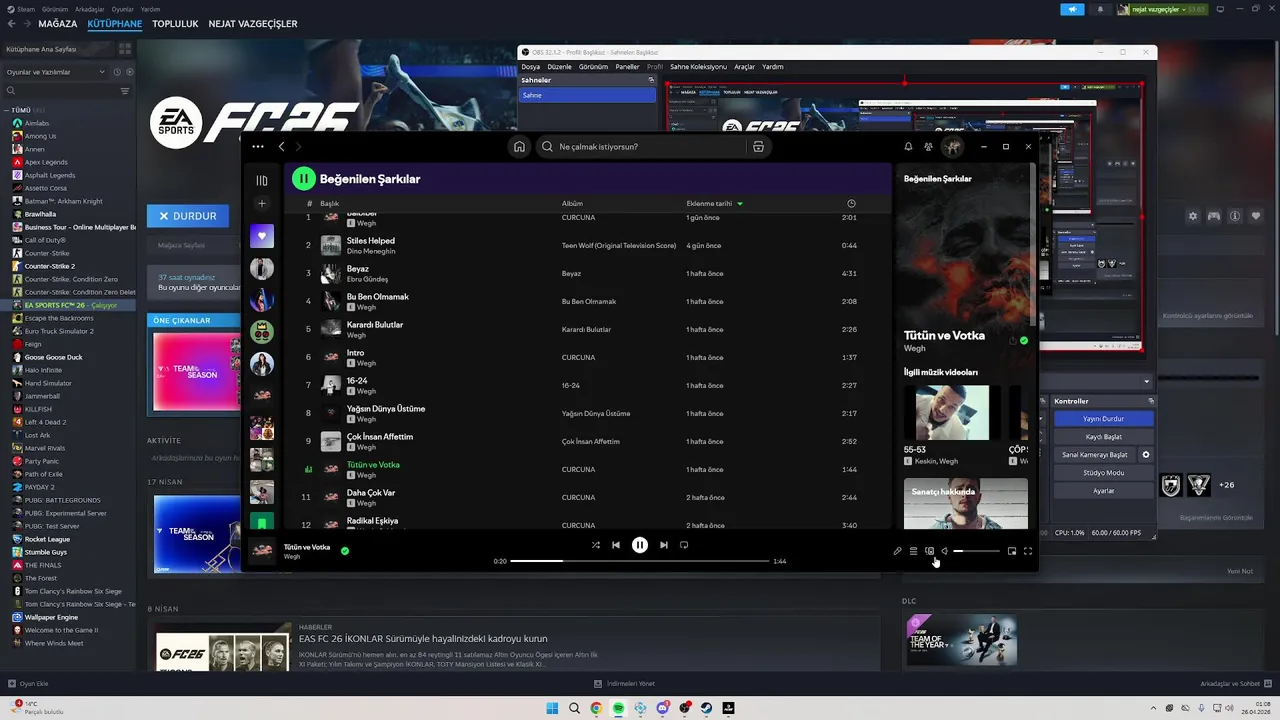1280x720 pixels.
Task: Go back in Spotify navigation
Action: click(x=281, y=146)
